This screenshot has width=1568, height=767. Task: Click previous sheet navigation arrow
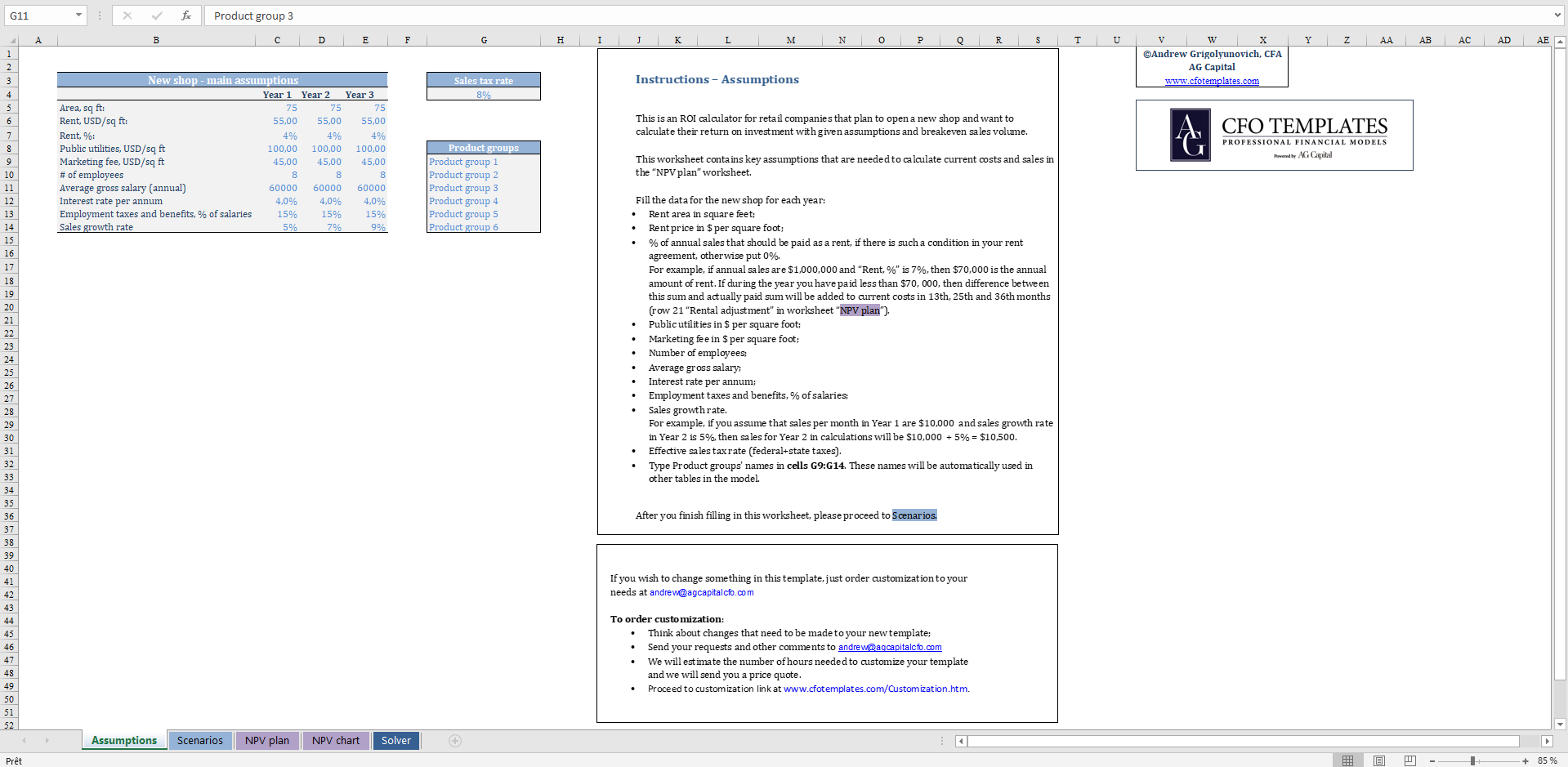(x=25, y=741)
